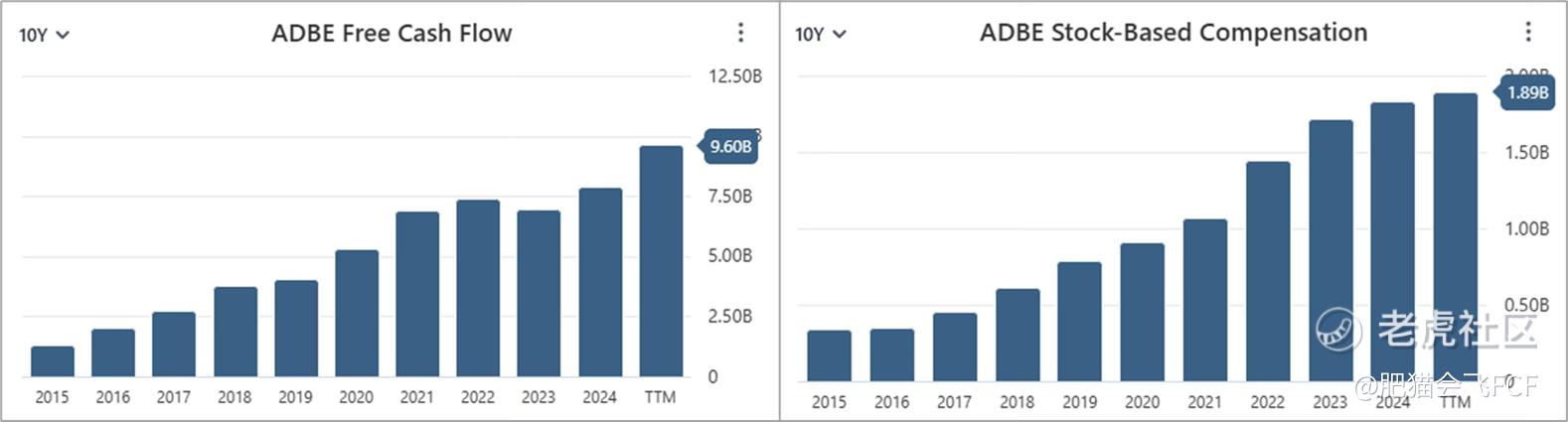Select the Stock-Based Compensation TTM bar
Viewport: 1568px width, 422px height.
1455,238
